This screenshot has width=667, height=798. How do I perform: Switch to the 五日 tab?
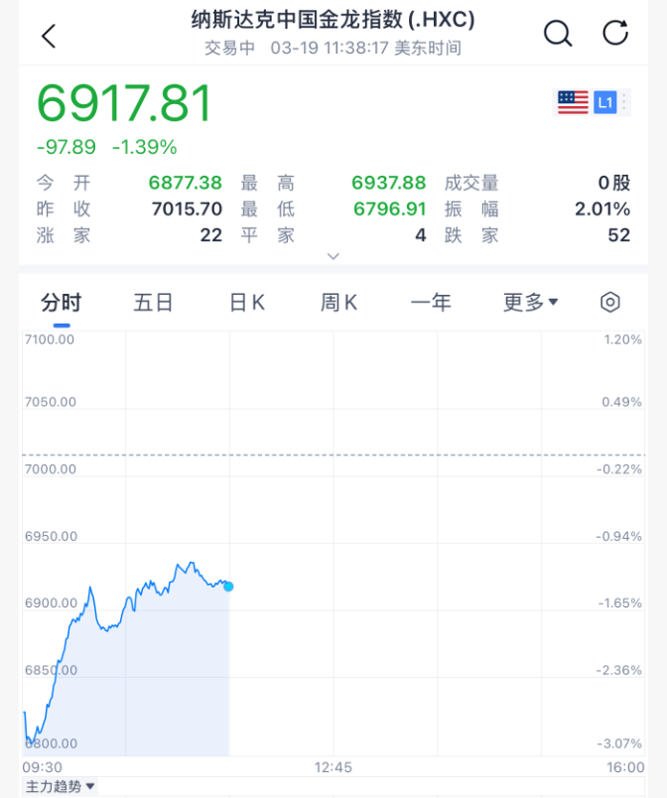tap(153, 302)
